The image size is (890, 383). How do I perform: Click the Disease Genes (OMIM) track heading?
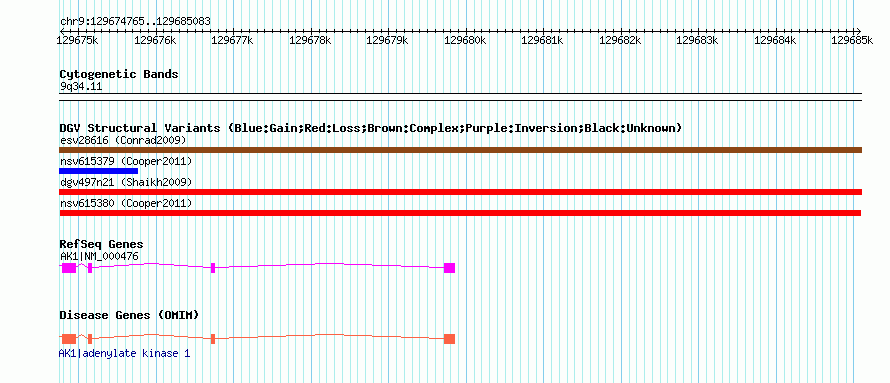[129, 315]
